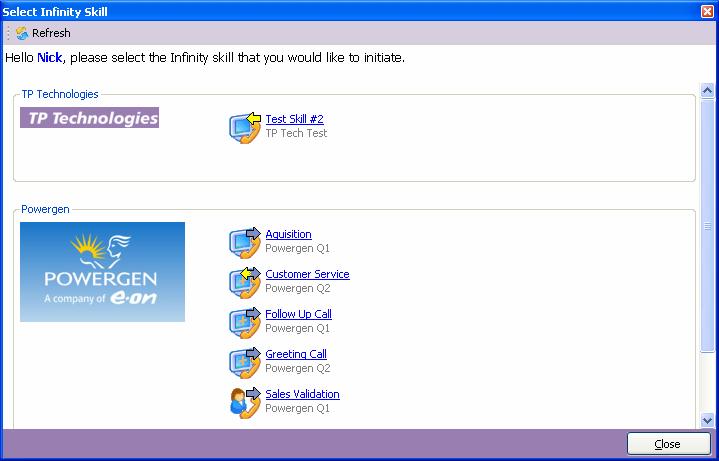Click the Test Skill #2 phone icon
Image resolution: width=719 pixels, height=461 pixels.
pos(245,128)
